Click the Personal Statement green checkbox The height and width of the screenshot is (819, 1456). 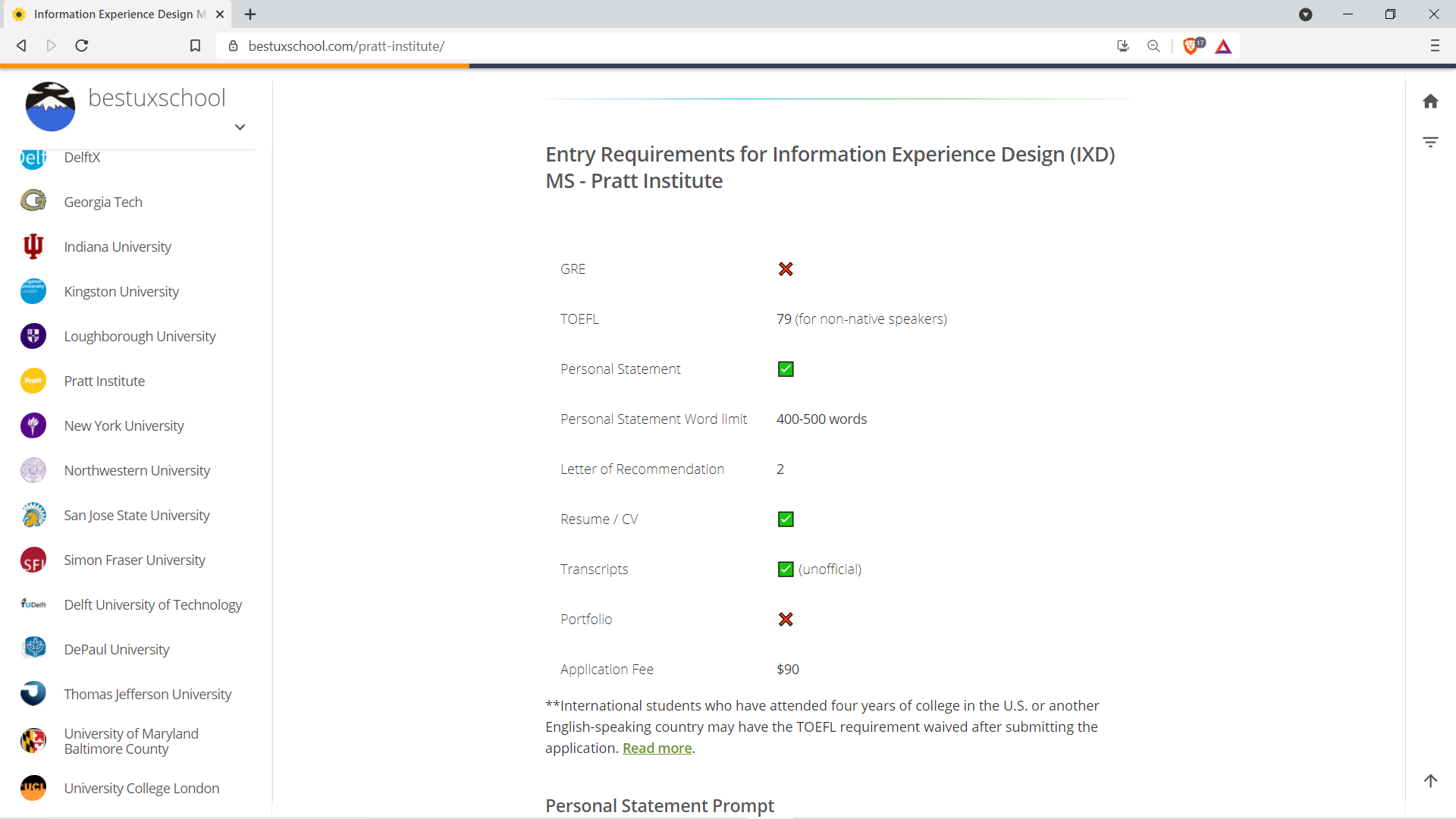click(x=786, y=369)
